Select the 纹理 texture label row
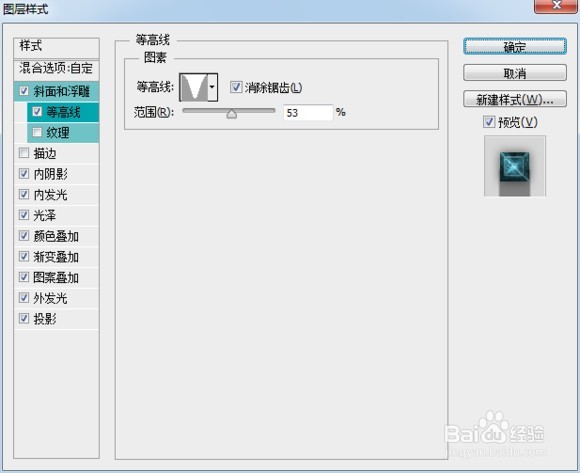Screen dimensions: 580x473 tap(63, 132)
